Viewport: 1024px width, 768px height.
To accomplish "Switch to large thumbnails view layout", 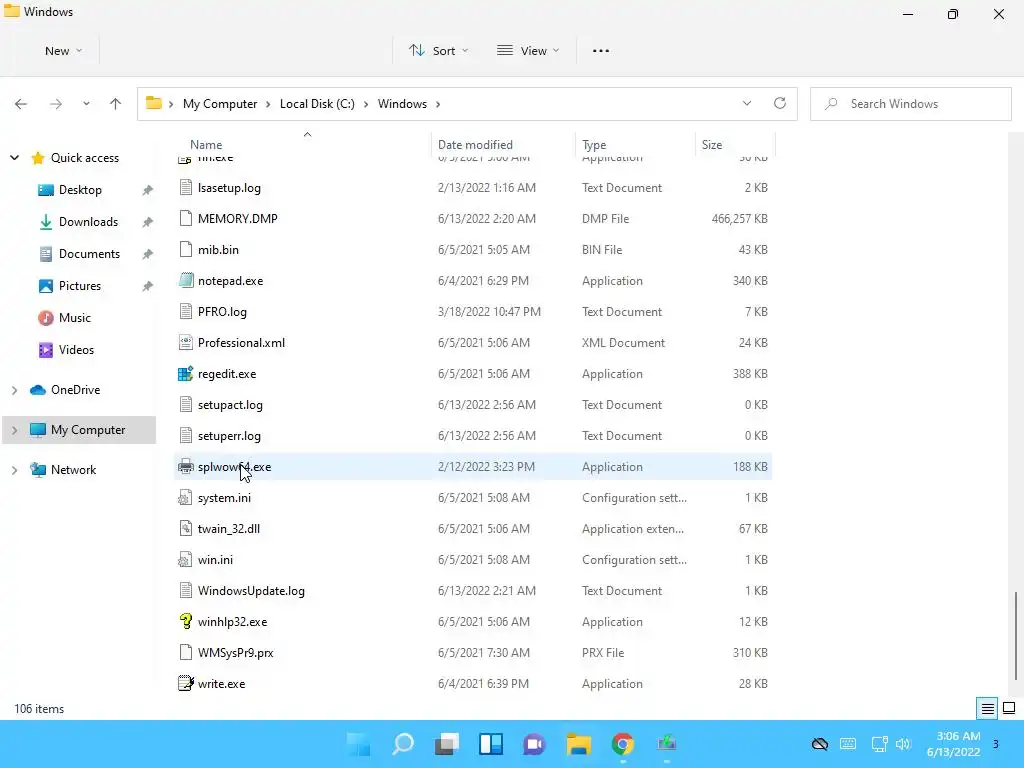I will [x=1009, y=709].
